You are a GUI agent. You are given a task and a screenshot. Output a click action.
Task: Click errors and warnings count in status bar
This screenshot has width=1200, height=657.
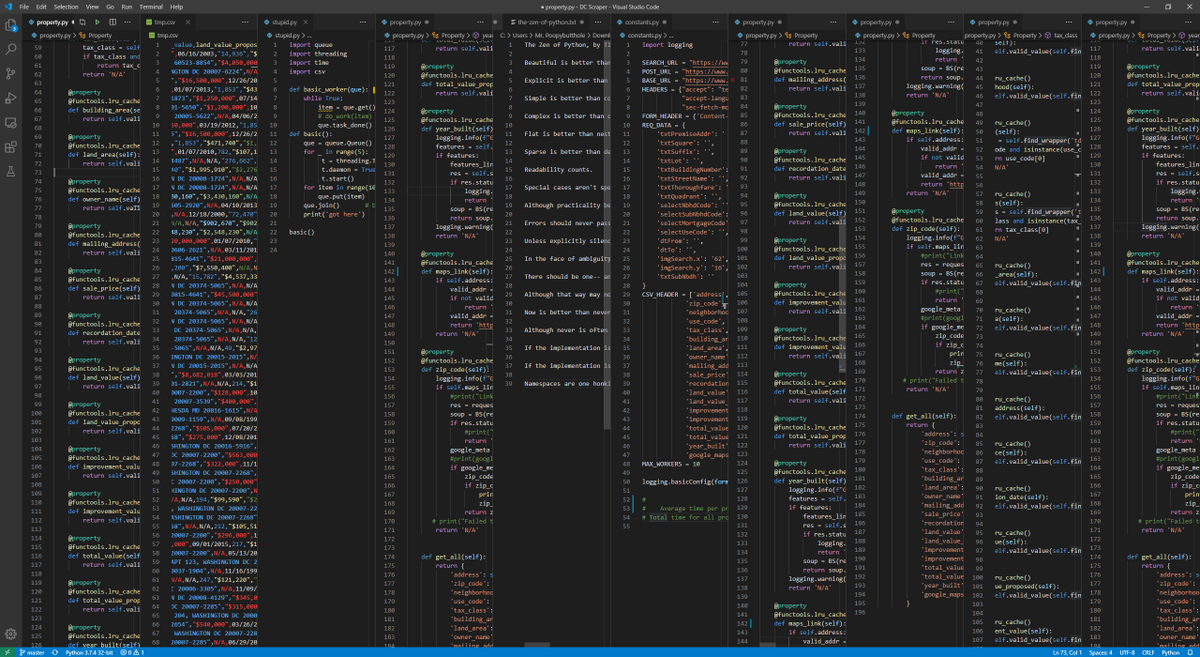coord(133,652)
